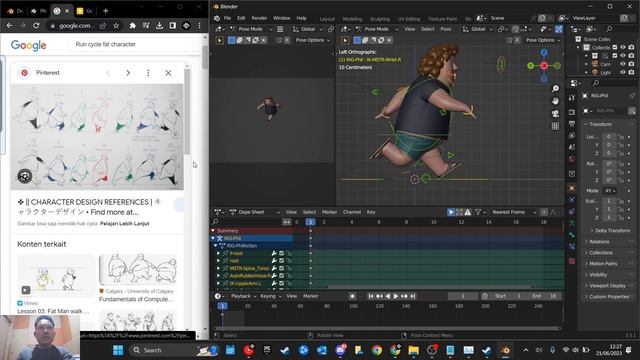The height and width of the screenshot is (360, 640).
Task: Open the Render properties tab icon
Action: click(572, 112)
